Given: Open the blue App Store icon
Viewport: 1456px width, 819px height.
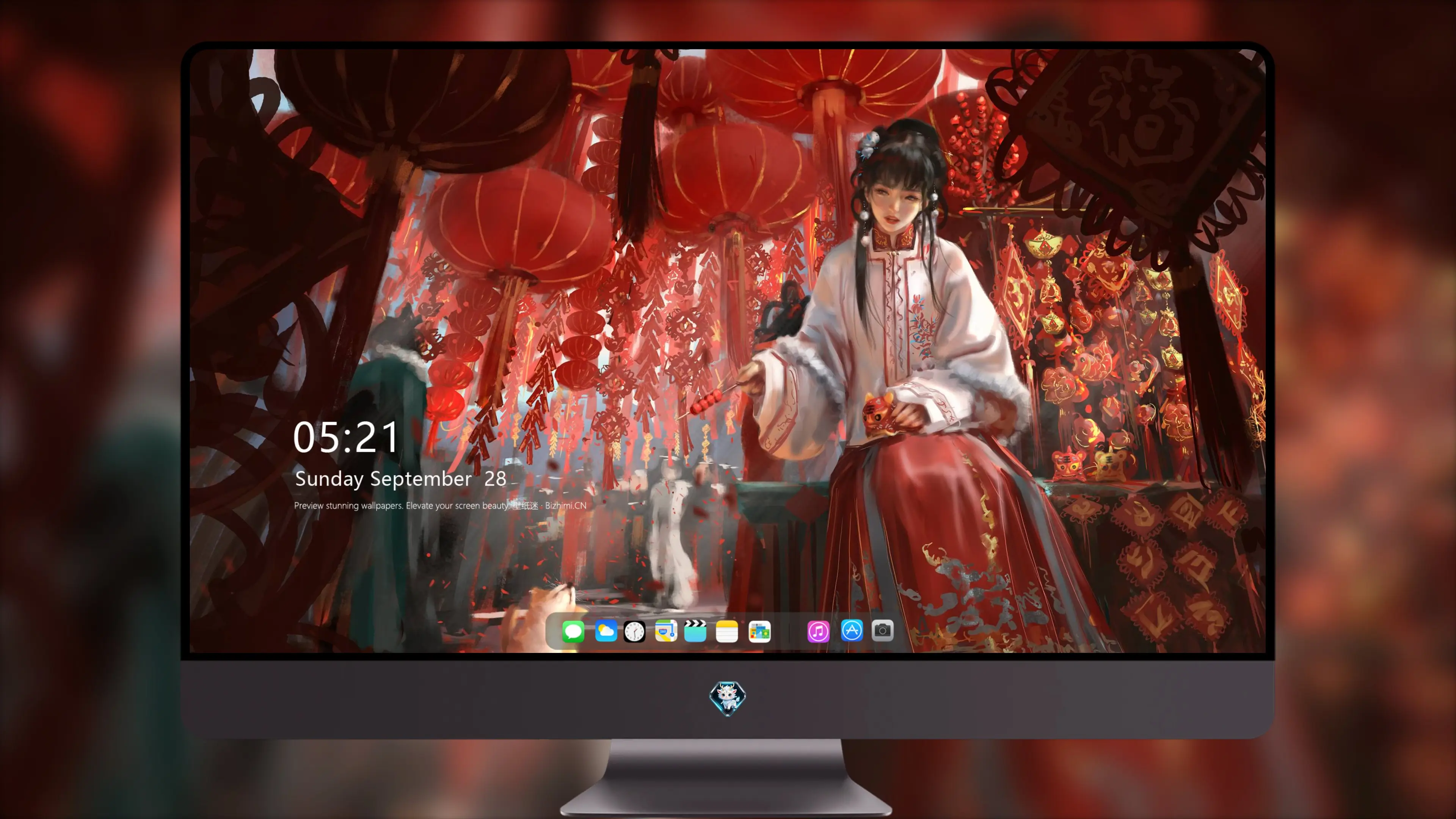Looking at the screenshot, I should click(x=852, y=630).
